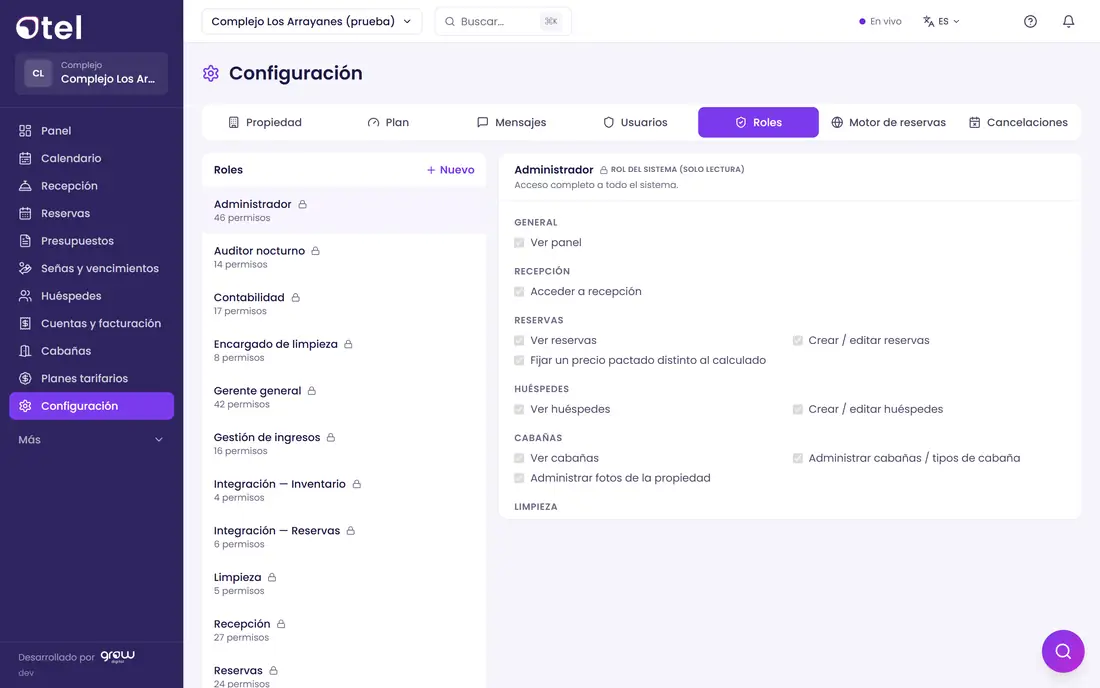
Task: Select the Gestión de ingresos role
Action: click(x=344, y=443)
